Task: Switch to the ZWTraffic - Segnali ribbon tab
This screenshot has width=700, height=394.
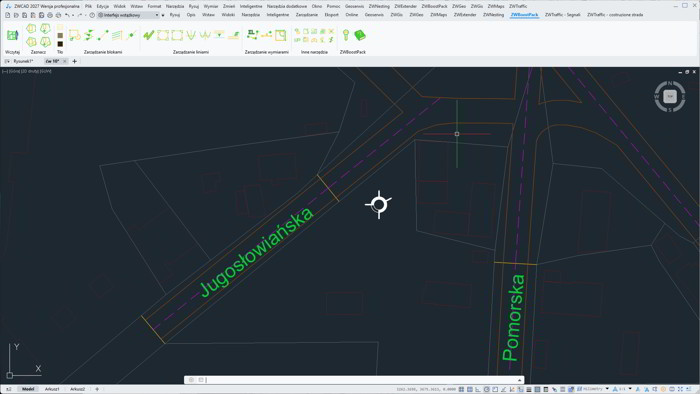Action: point(562,15)
